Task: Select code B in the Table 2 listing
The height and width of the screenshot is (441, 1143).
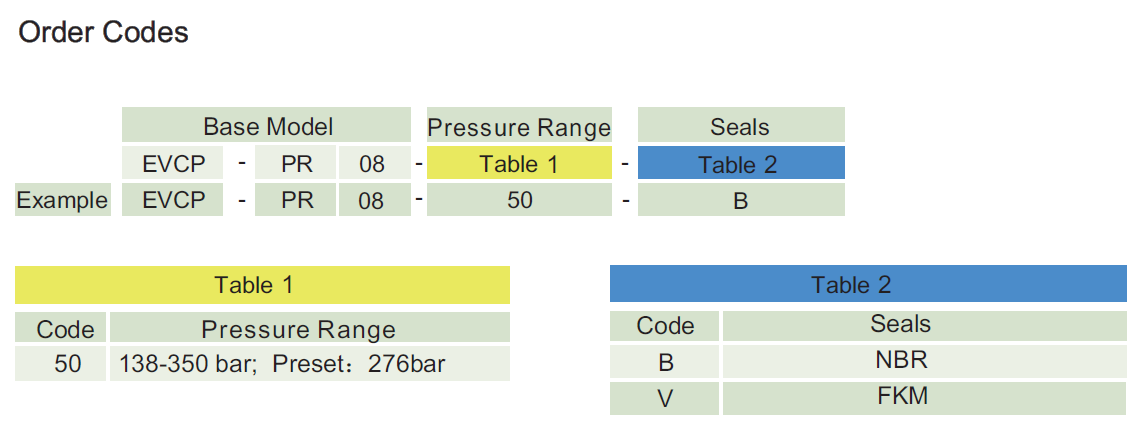Action: (665, 362)
